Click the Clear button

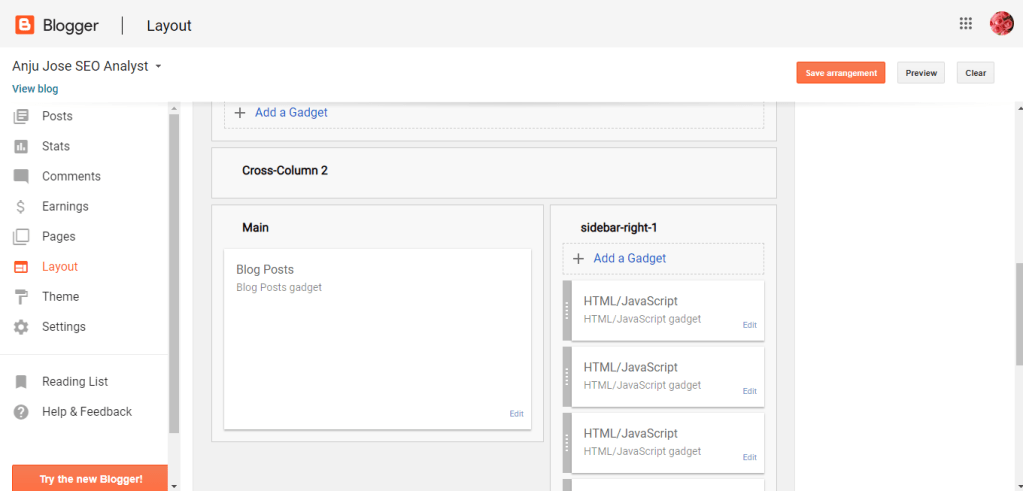(975, 73)
